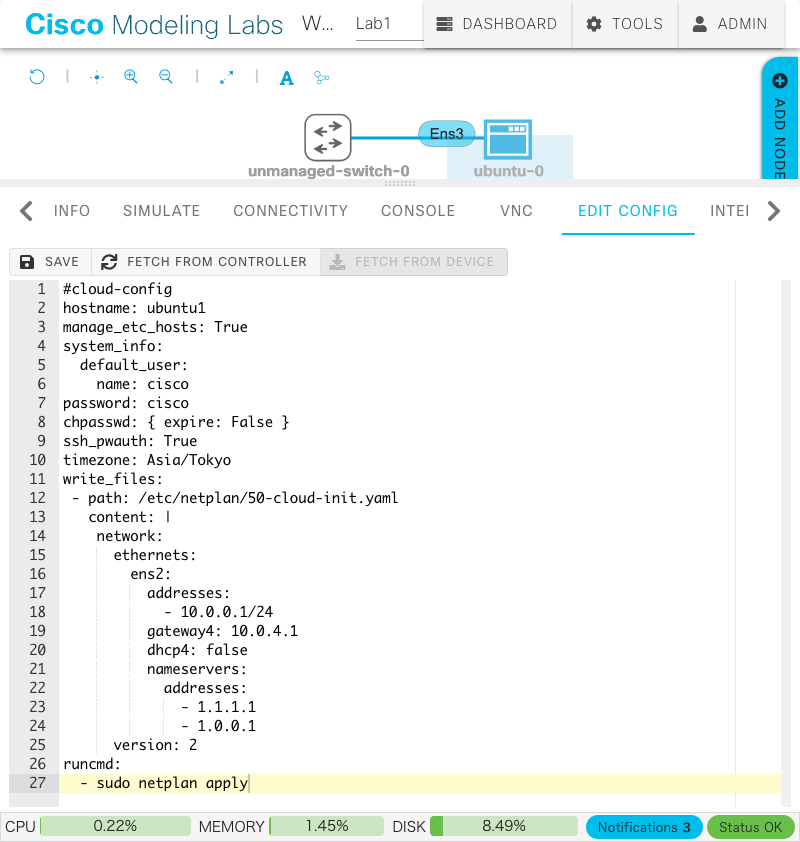Fetch config from controller
The image size is (800, 842).
click(205, 262)
